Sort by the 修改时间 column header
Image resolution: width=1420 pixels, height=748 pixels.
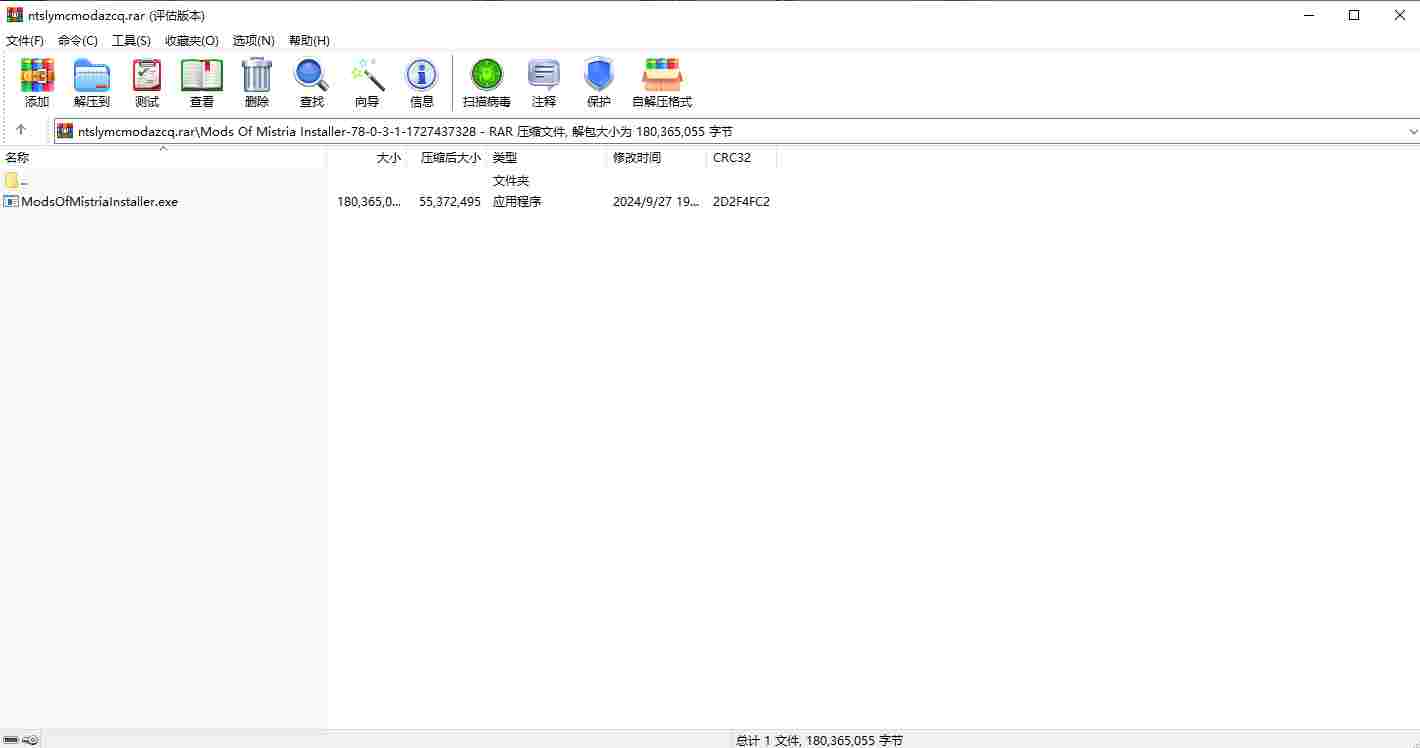[x=656, y=158]
